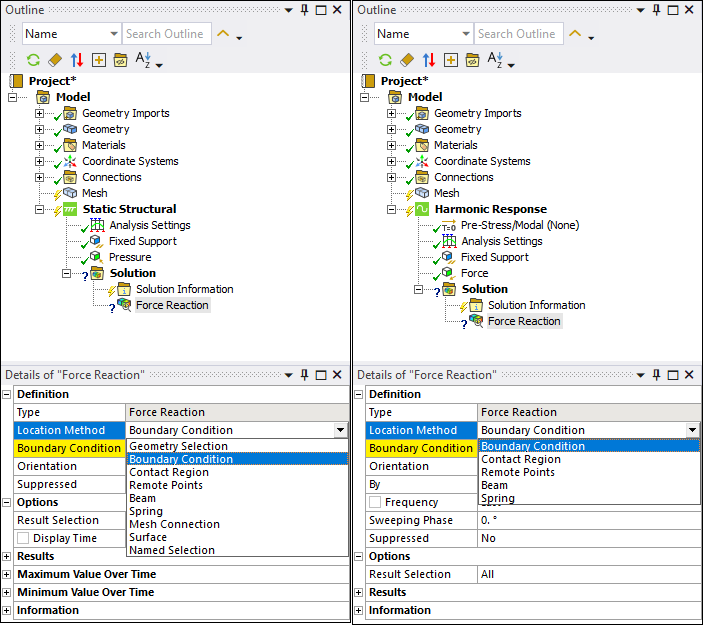Viewport: 703px width, 625px height.
Task: Select the Harmonic Response analysis icon
Action: (421, 209)
